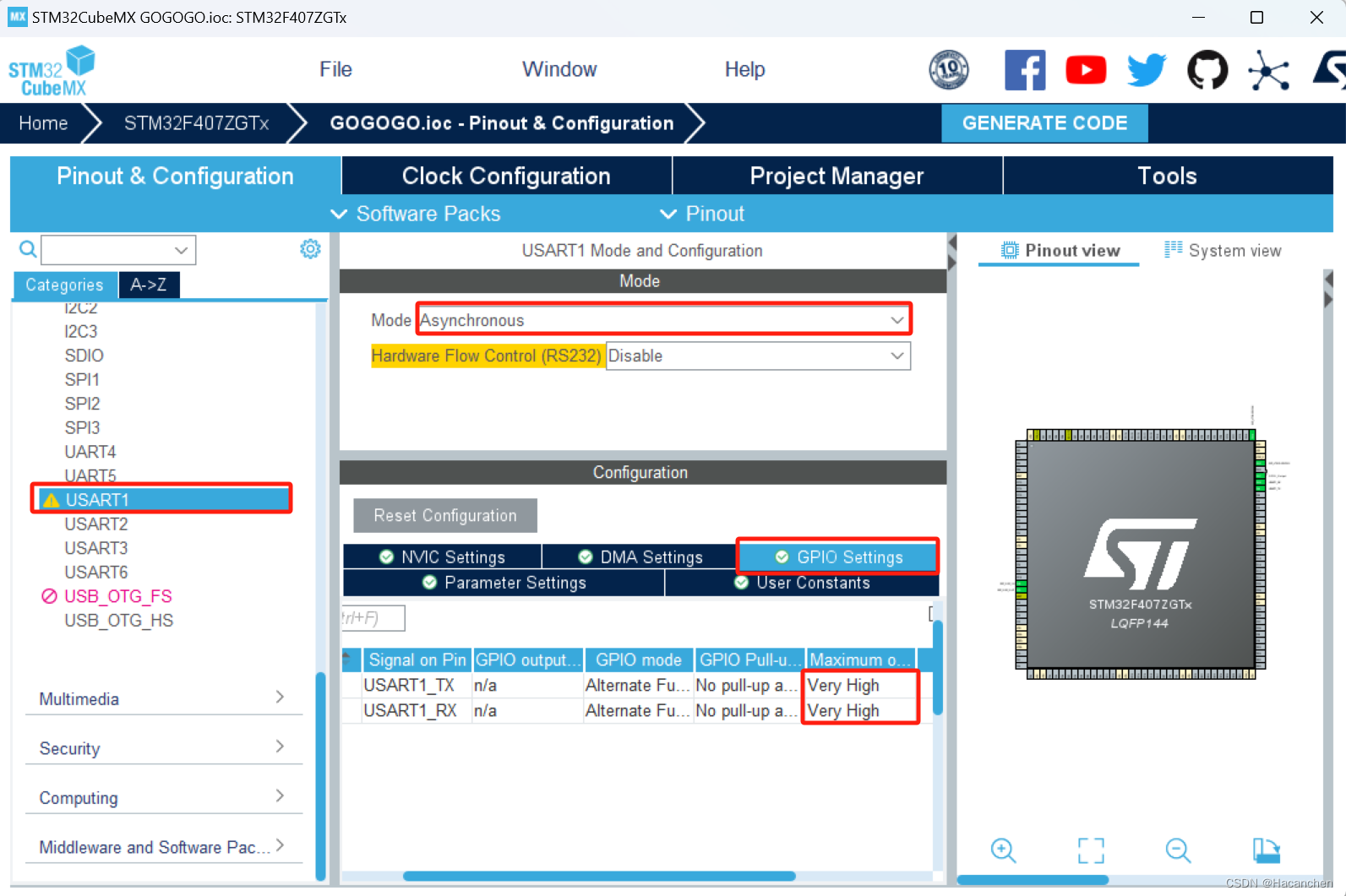1346x896 pixels.
Task: Open the Help menu
Action: [x=744, y=69]
